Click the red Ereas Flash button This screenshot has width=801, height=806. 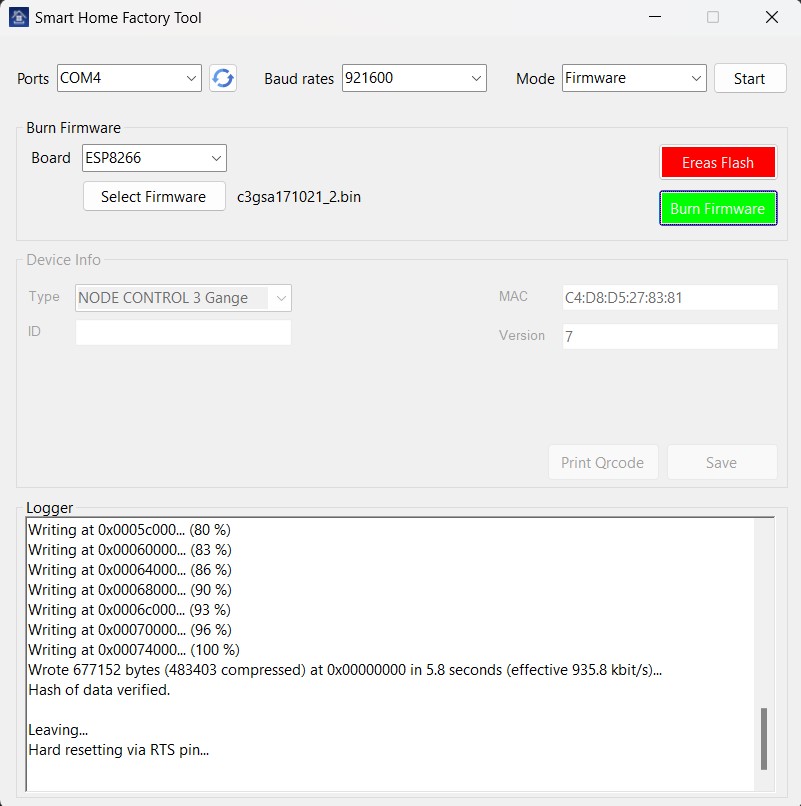(717, 162)
